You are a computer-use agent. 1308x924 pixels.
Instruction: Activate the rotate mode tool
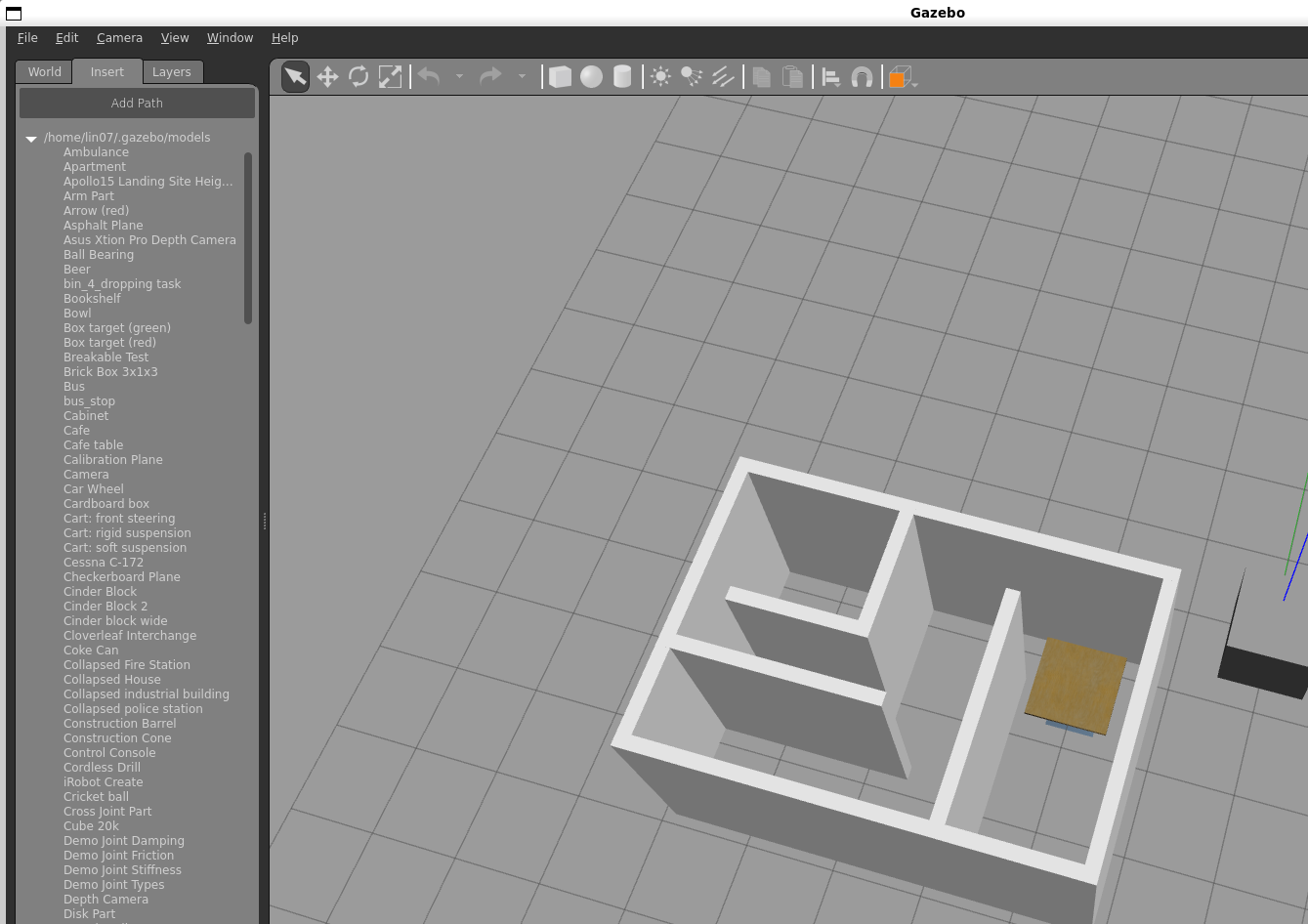point(359,77)
